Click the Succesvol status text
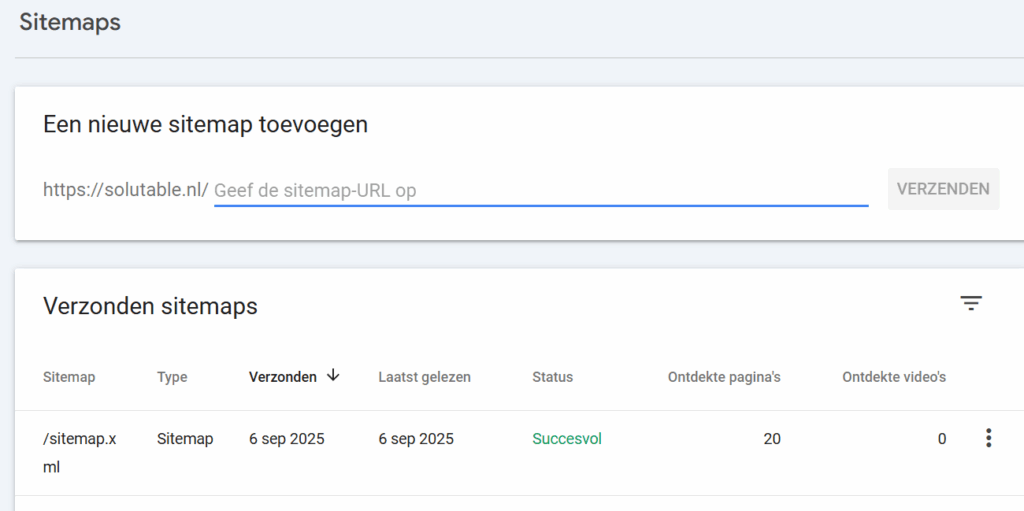1024x511 pixels. pos(567,439)
